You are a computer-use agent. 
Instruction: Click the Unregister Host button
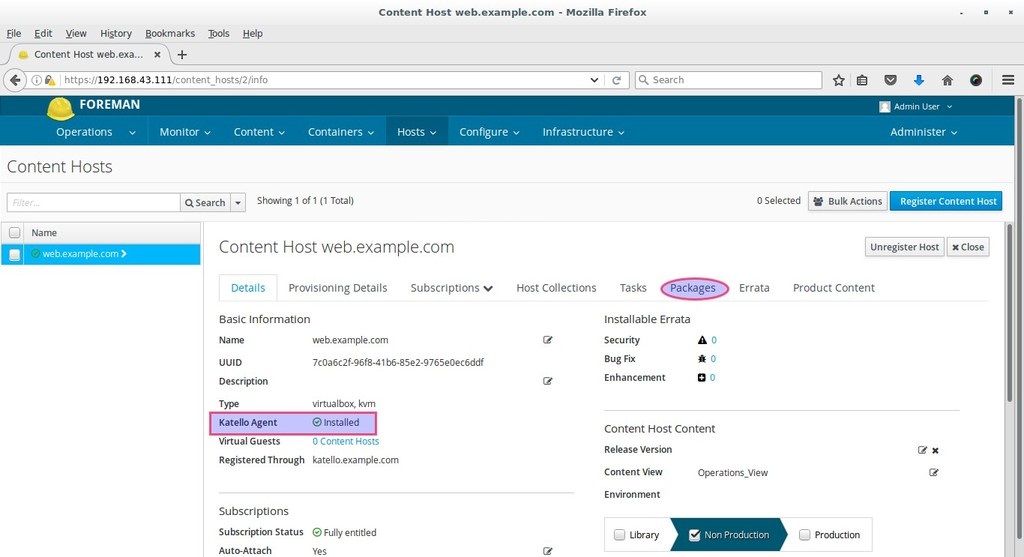tap(904, 247)
